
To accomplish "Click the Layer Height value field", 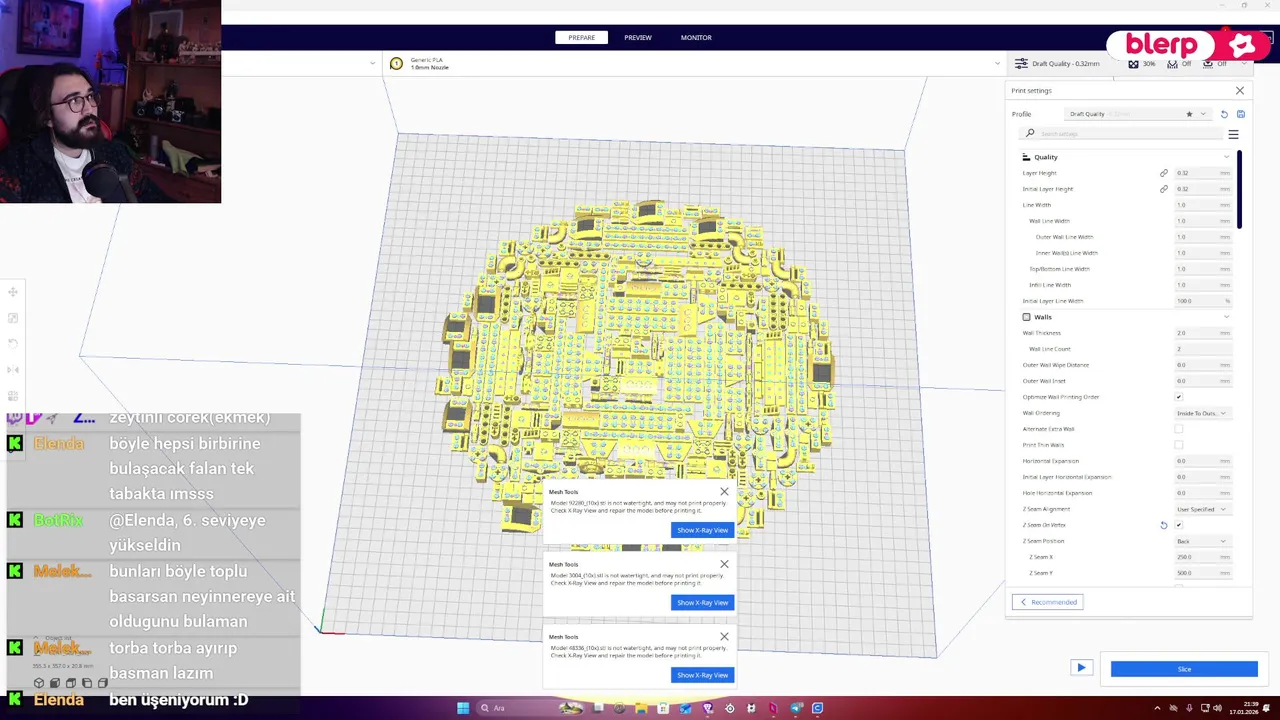I will (x=1202, y=173).
